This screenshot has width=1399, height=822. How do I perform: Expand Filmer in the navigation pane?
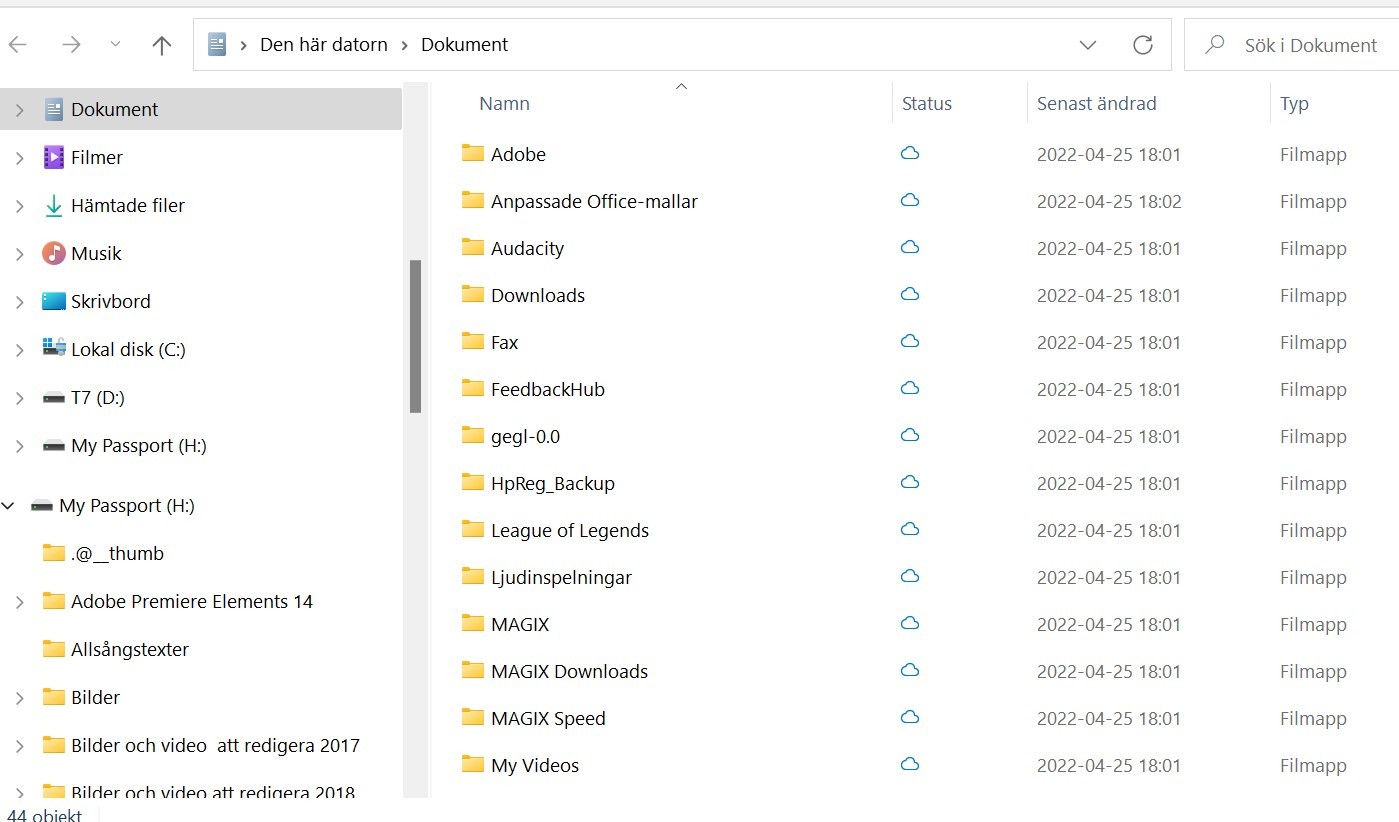point(19,158)
